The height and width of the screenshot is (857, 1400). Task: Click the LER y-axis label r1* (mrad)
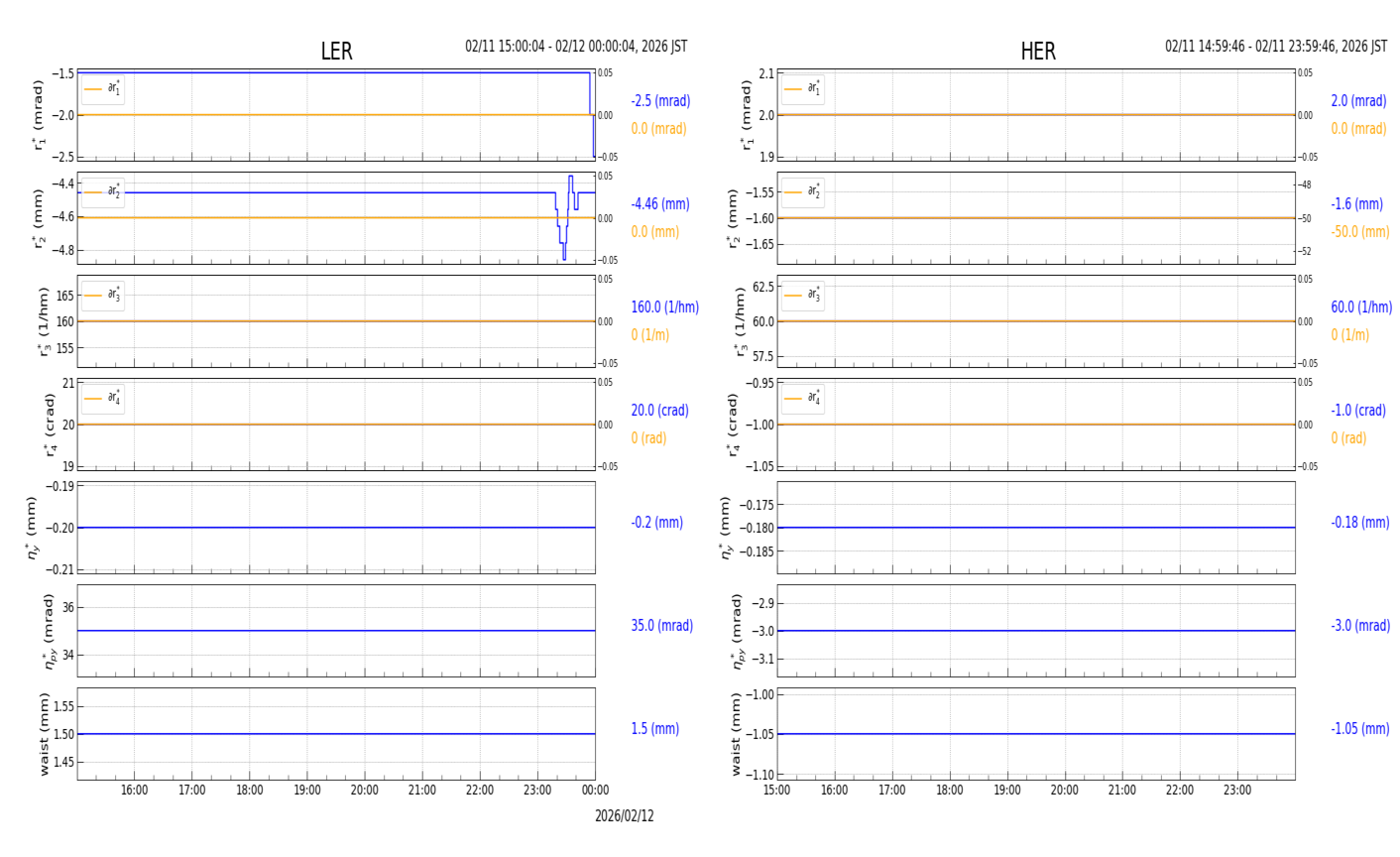pyautogui.click(x=40, y=115)
